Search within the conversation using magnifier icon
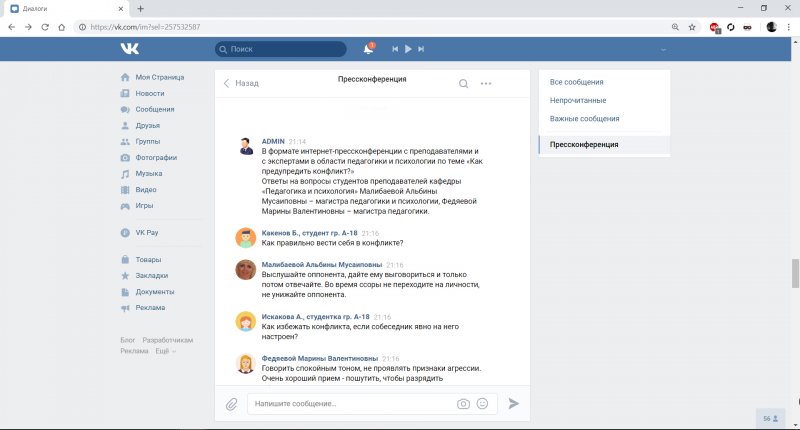Screen dimensions: 800x430 coord(463,84)
